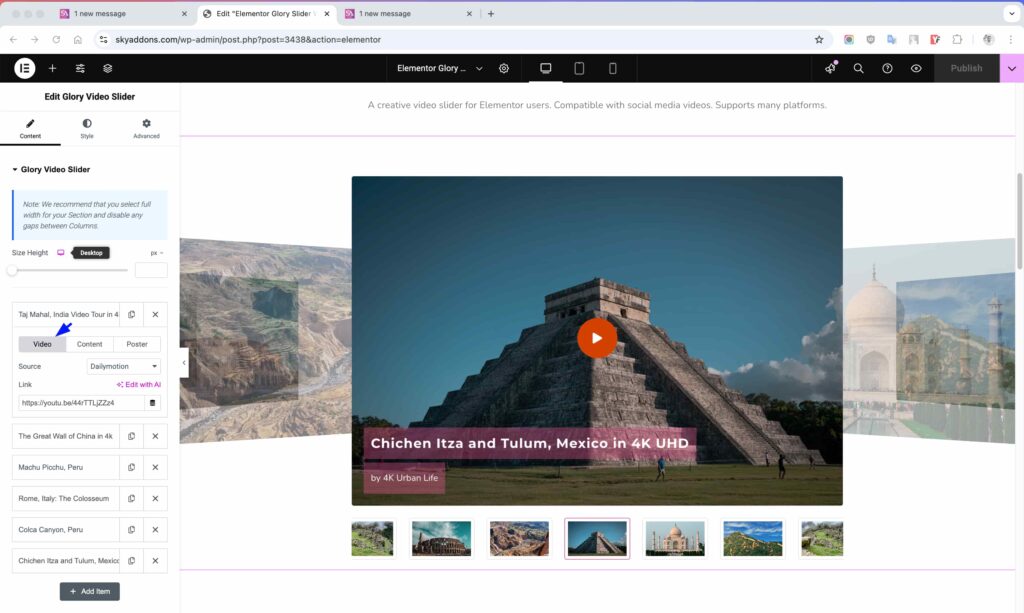Open Site Settings sliders icon
Viewport: 1024px width, 613px height.
[x=80, y=68]
